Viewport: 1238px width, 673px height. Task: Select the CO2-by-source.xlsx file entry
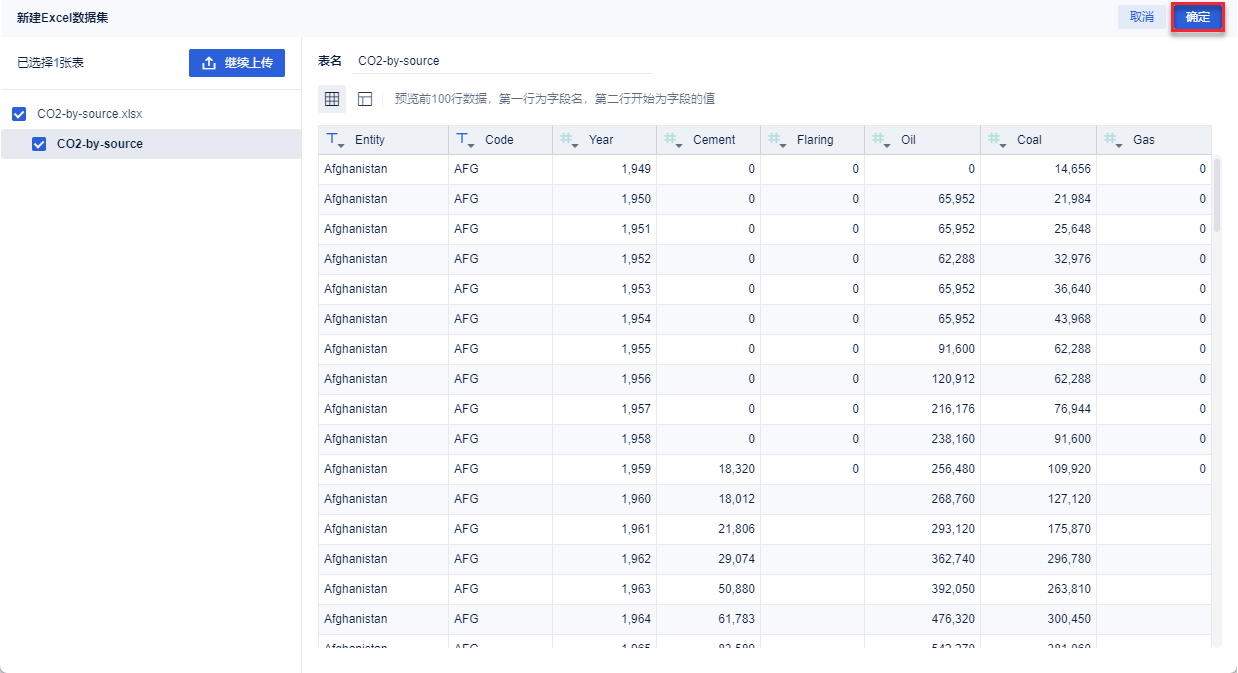point(90,114)
